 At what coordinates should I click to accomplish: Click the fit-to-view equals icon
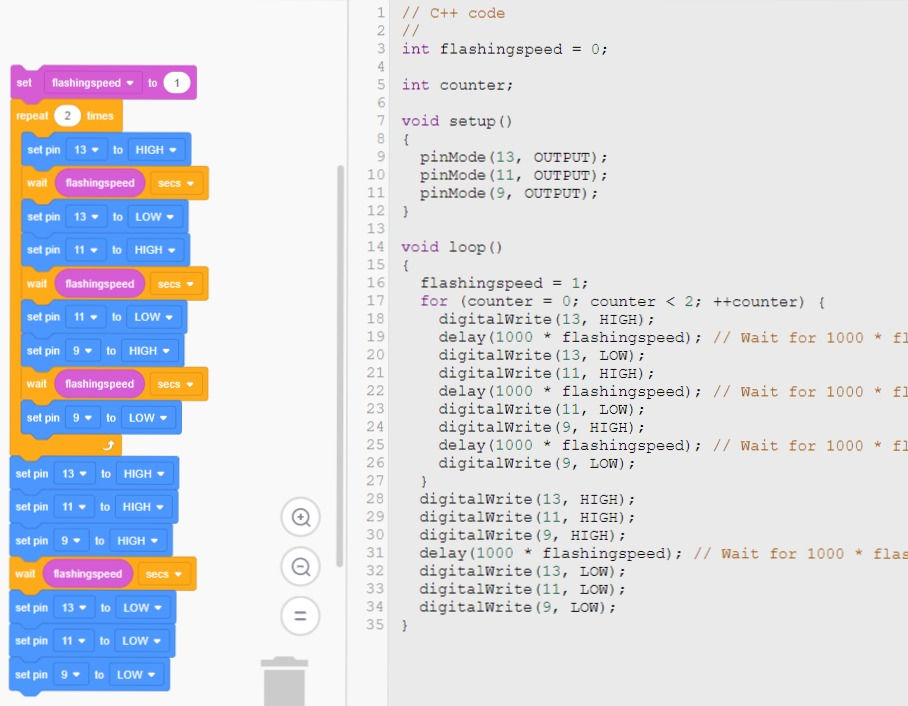pyautogui.click(x=301, y=616)
